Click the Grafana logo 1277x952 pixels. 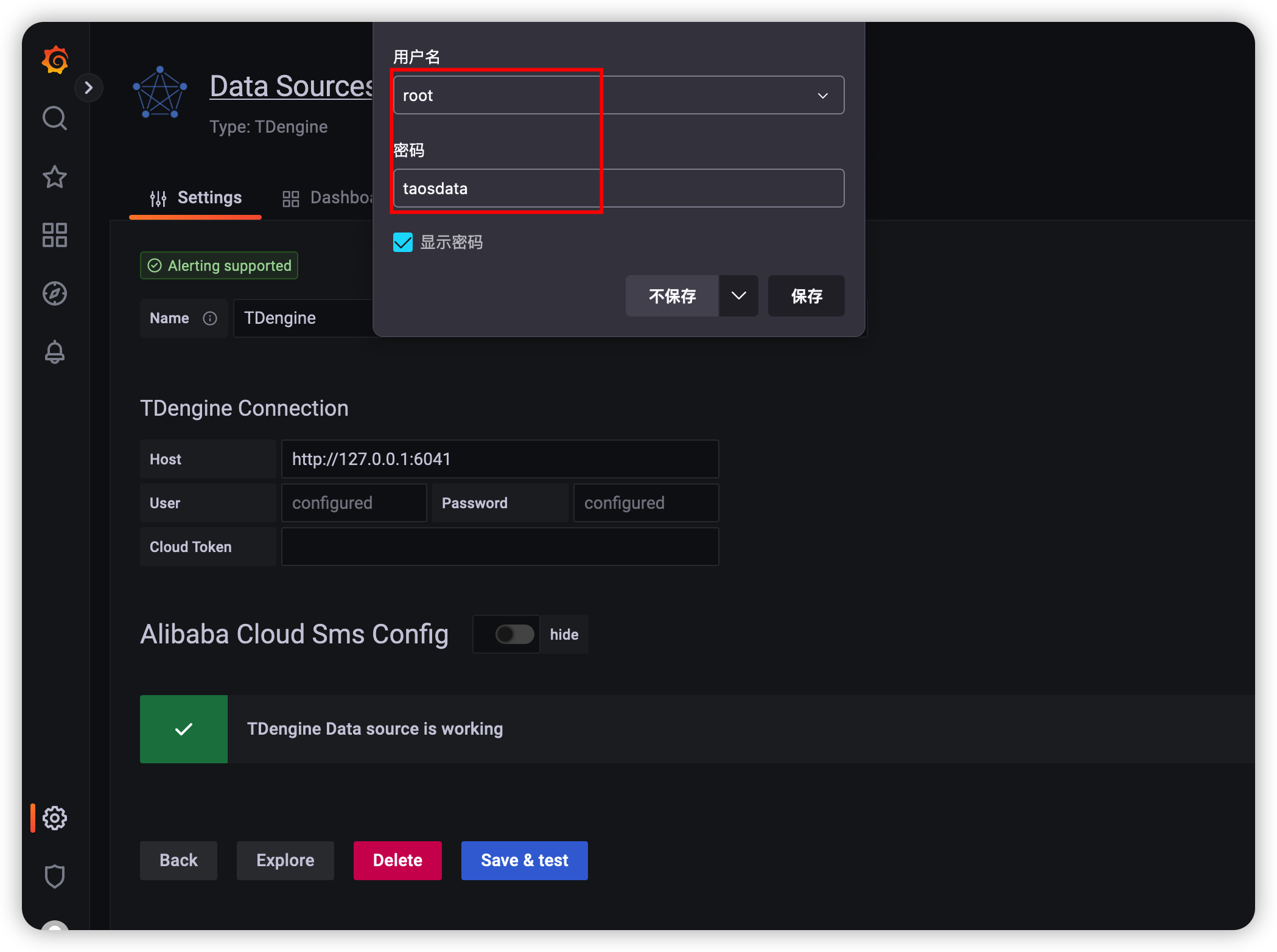pos(54,59)
